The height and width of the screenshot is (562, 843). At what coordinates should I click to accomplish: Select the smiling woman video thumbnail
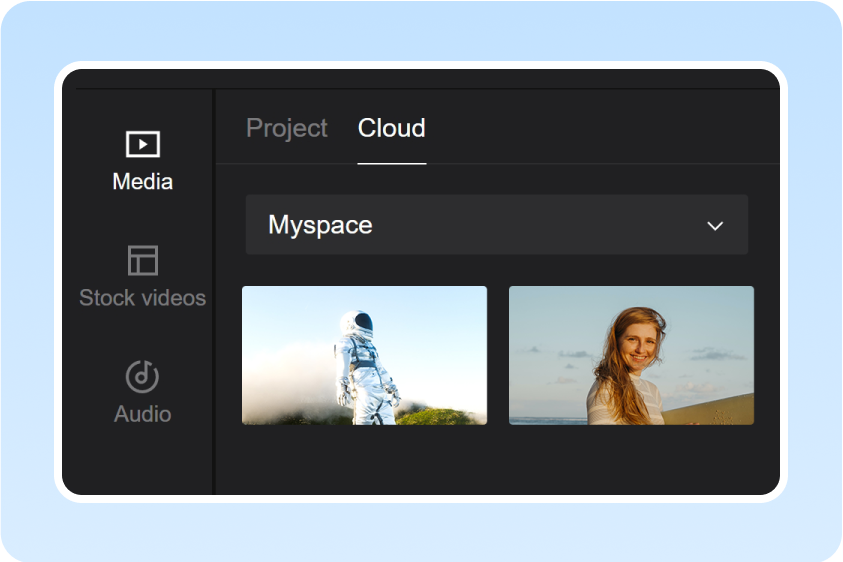click(x=631, y=355)
